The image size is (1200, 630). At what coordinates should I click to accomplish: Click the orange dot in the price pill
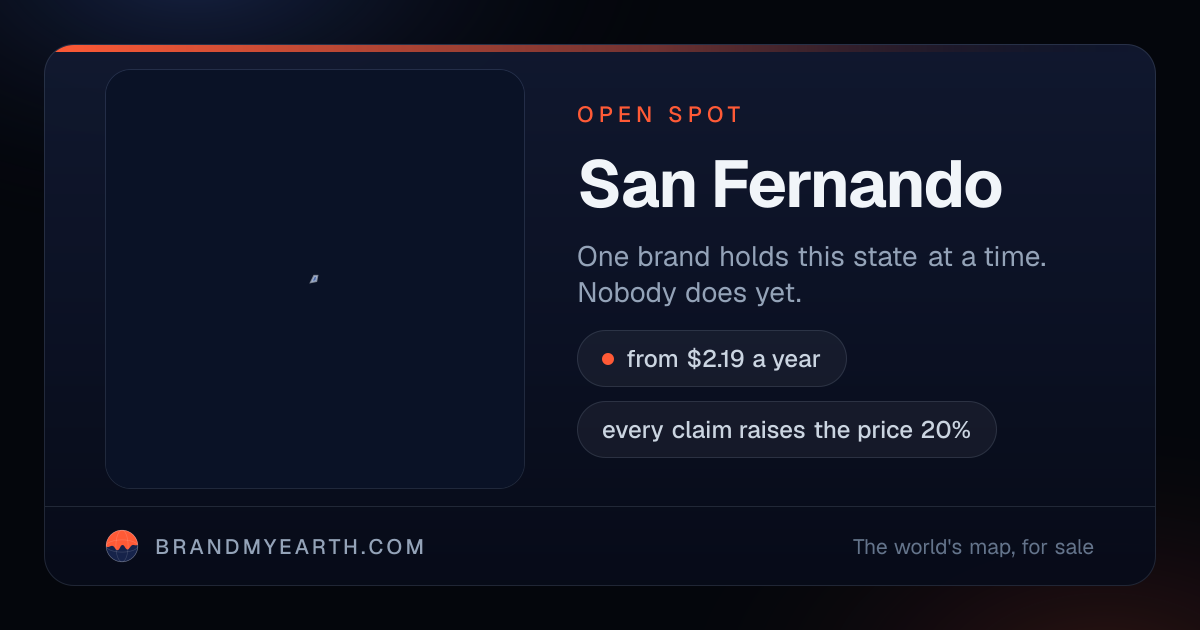pyautogui.click(x=607, y=359)
